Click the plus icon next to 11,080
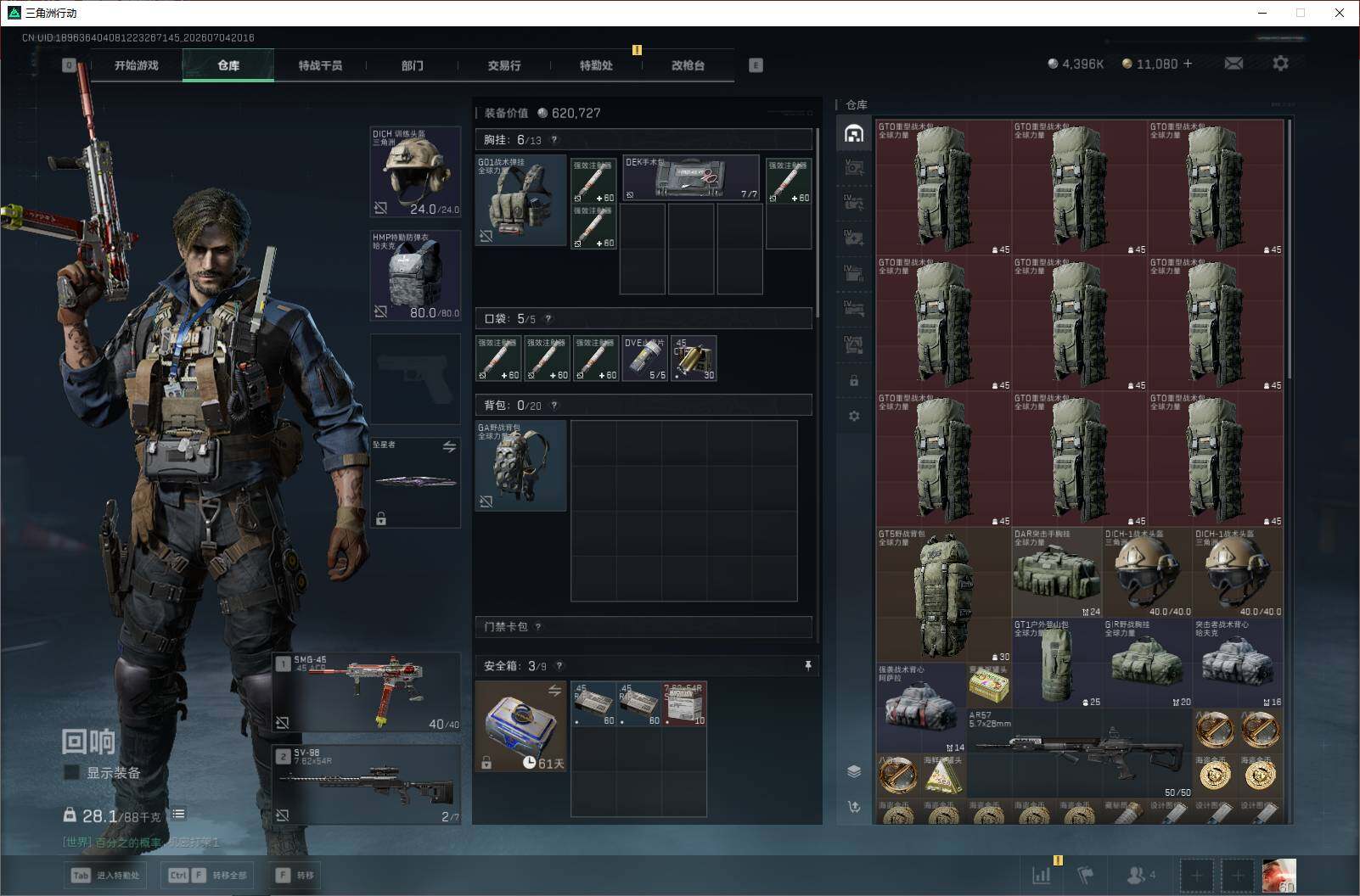Screen dimensions: 1360x896 1187,64
